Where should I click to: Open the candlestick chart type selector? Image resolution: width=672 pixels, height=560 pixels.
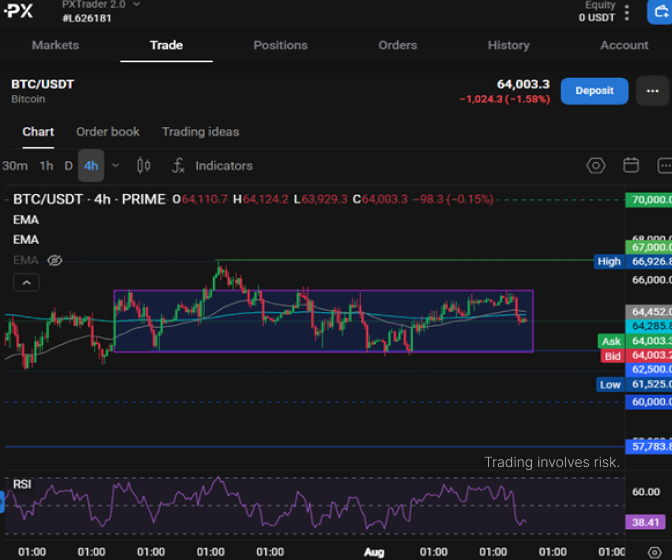tap(144, 165)
